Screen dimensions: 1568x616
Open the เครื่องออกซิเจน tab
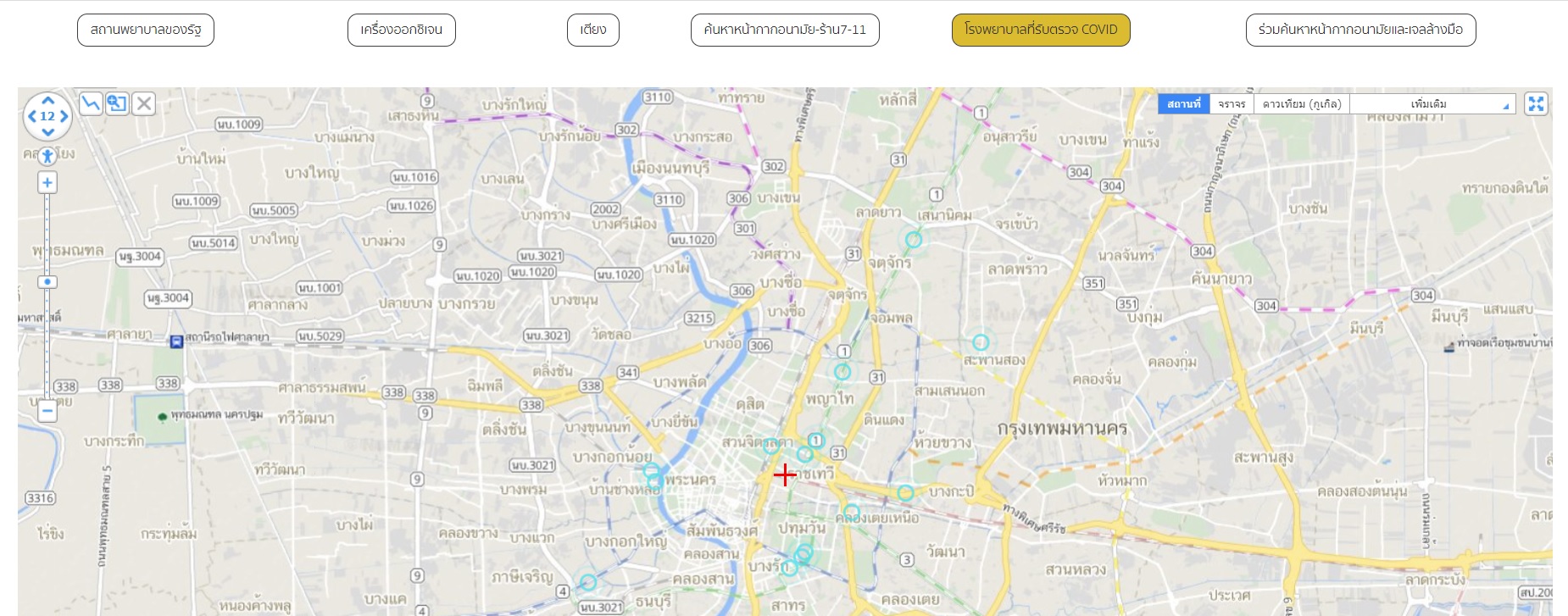(x=401, y=30)
